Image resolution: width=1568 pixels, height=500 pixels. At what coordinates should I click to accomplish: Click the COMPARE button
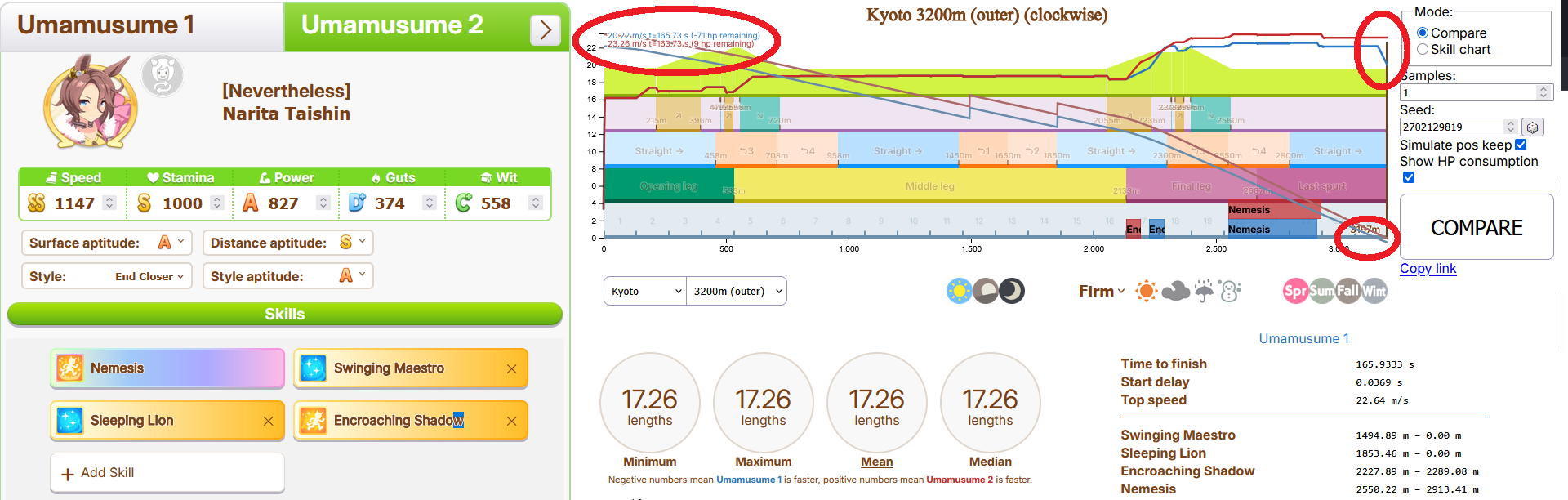[1477, 227]
